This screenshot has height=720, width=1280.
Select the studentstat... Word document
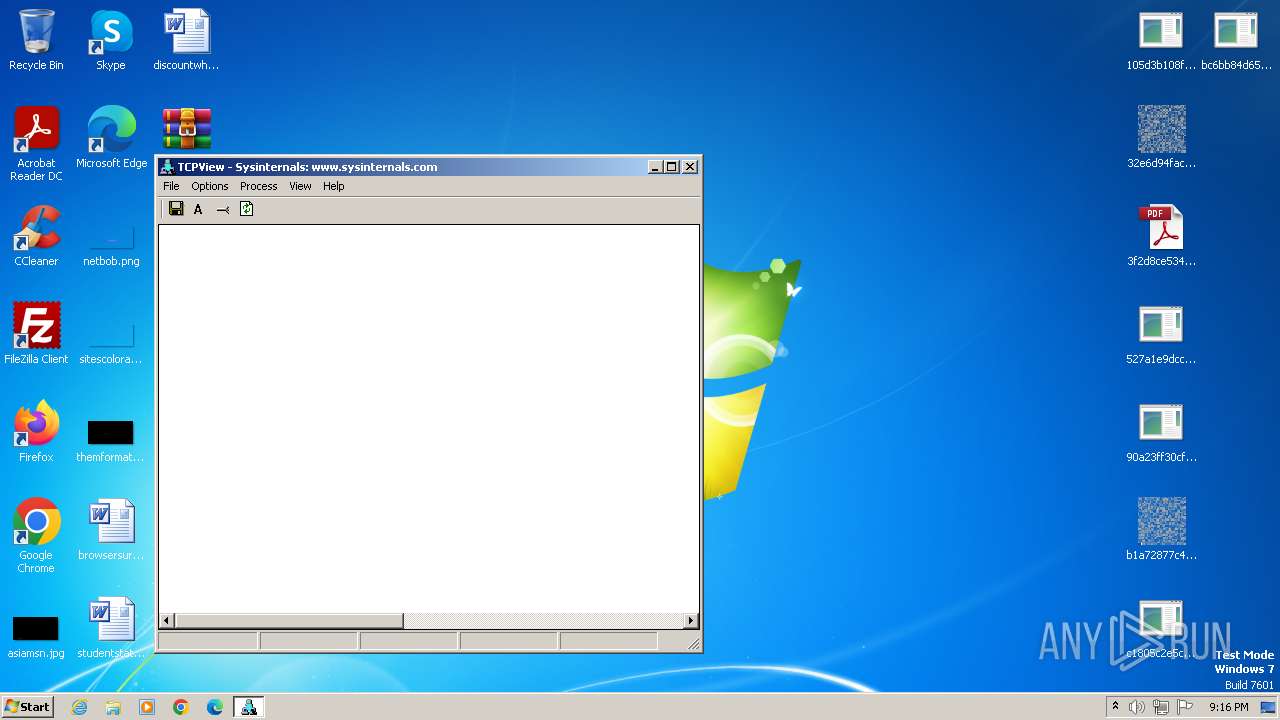pos(111,627)
